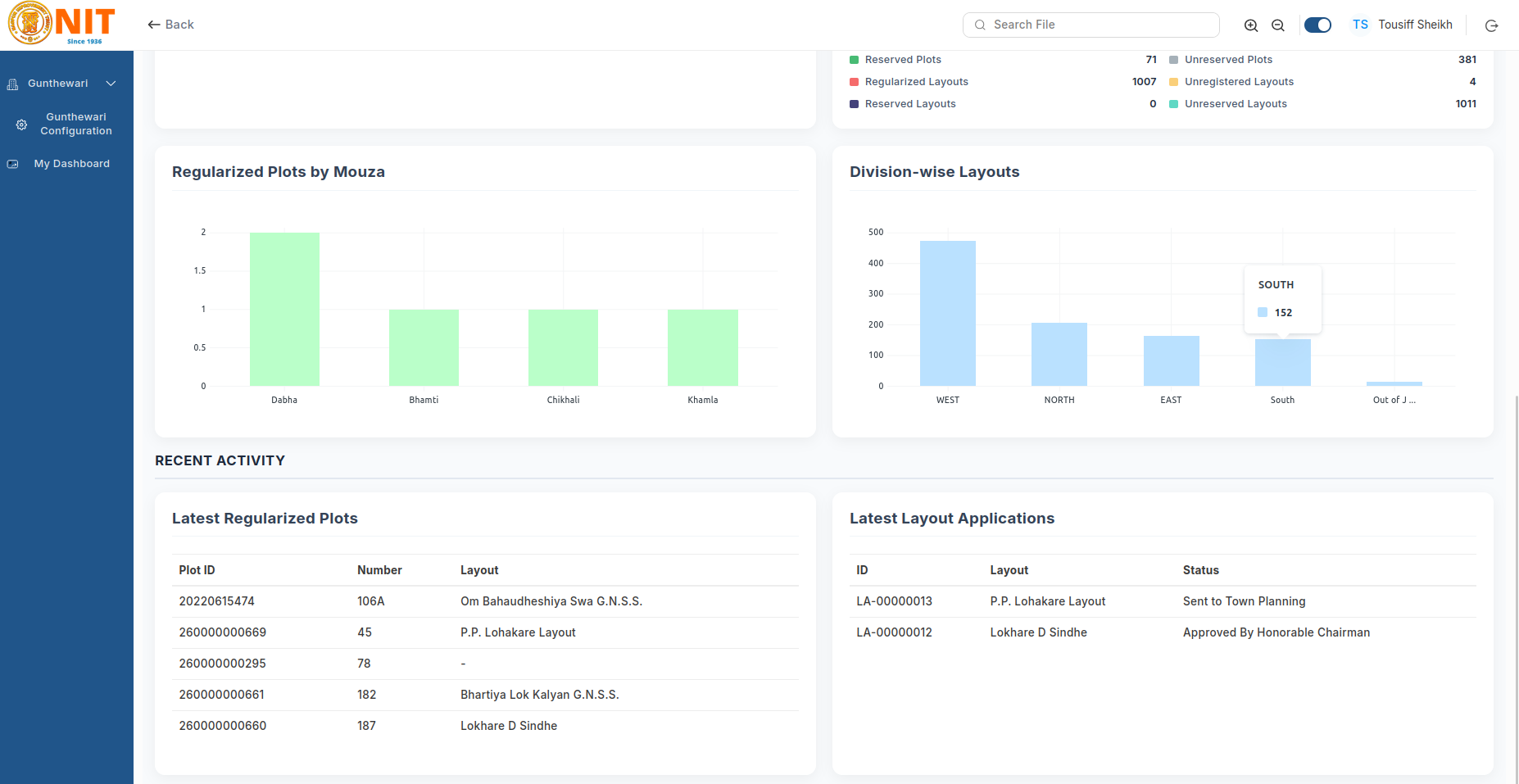Focus the Search File field

click(x=1091, y=25)
